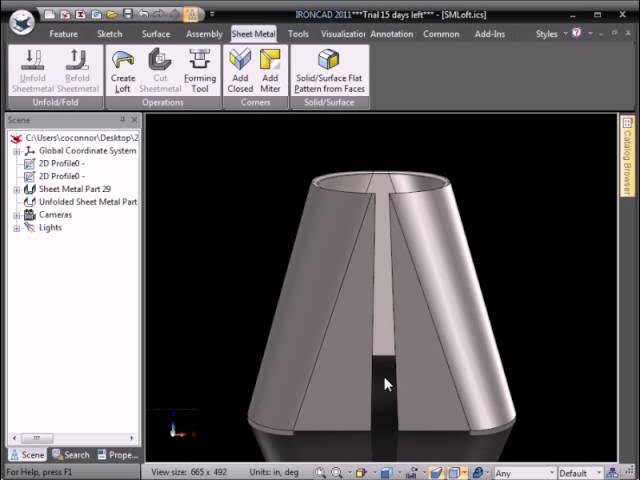Viewport: 640px width, 480px height.
Task: Close the Scene panel
Action: point(134,120)
